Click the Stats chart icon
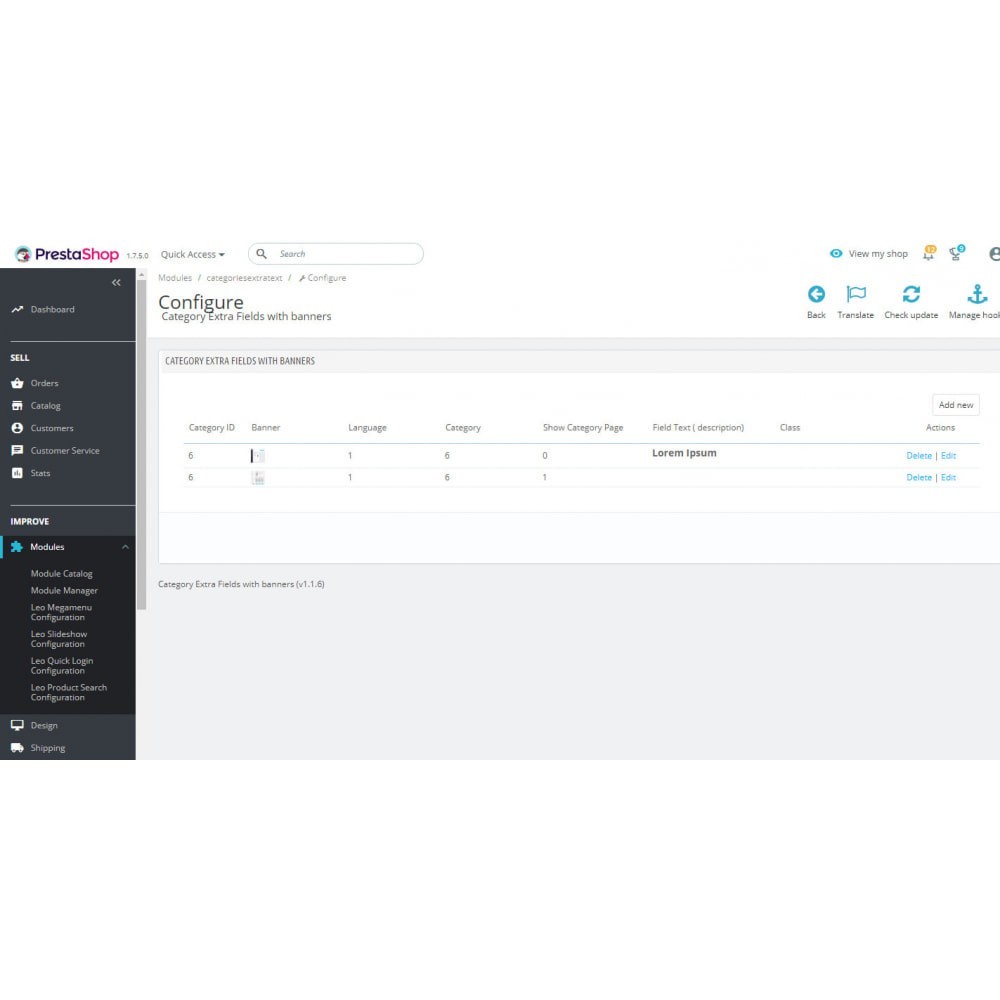 click(17, 473)
